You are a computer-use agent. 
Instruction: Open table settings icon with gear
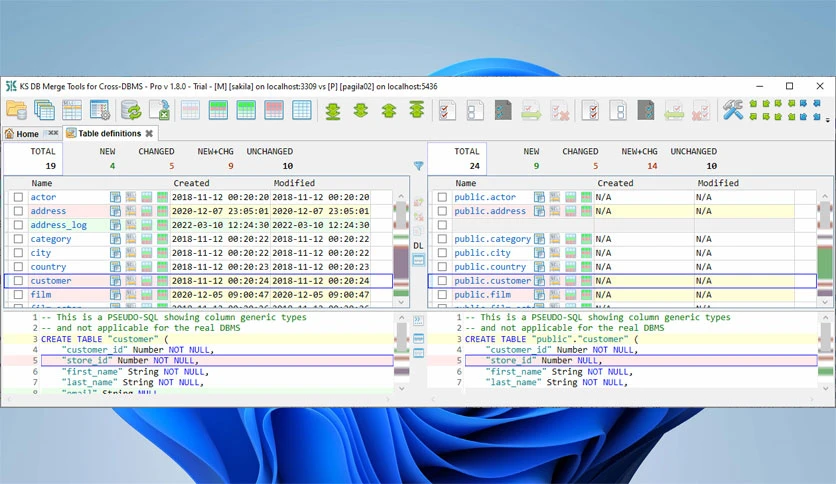click(100, 110)
